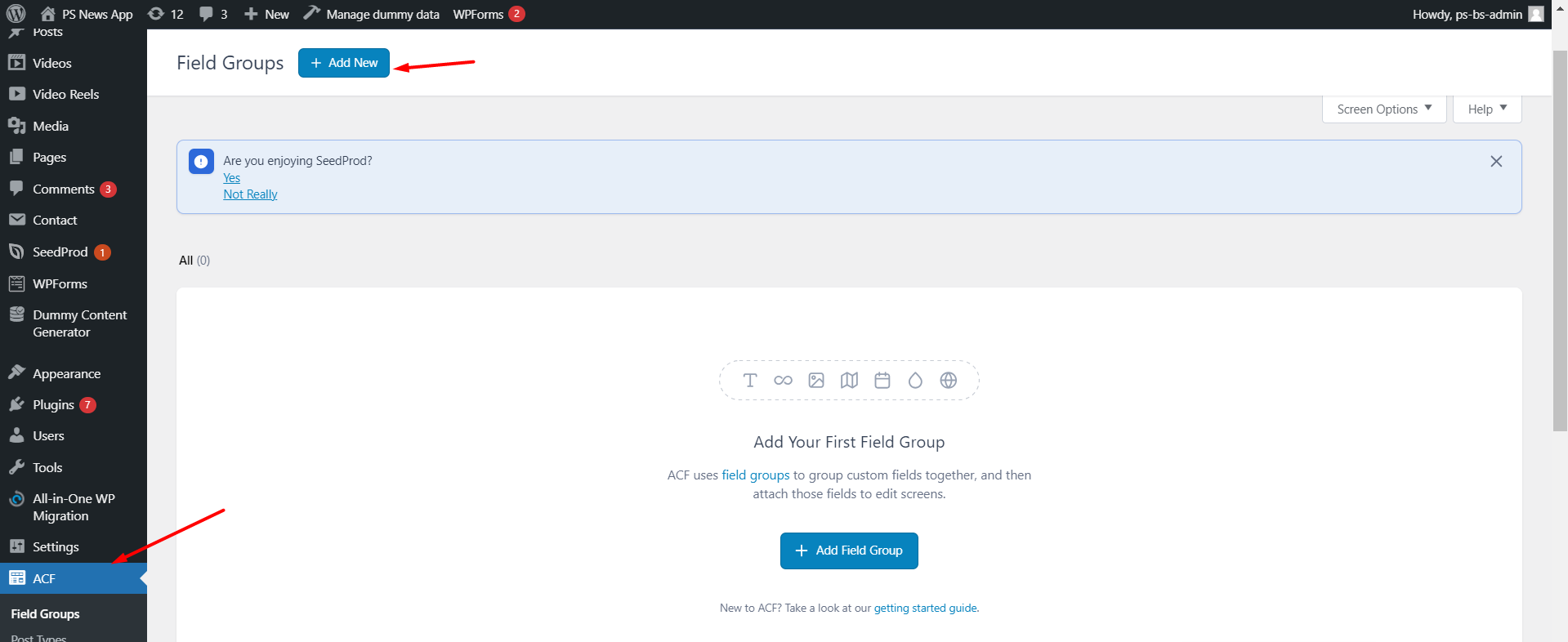This screenshot has width=1568, height=642.
Task: Open PS News App site home
Action: [87, 14]
